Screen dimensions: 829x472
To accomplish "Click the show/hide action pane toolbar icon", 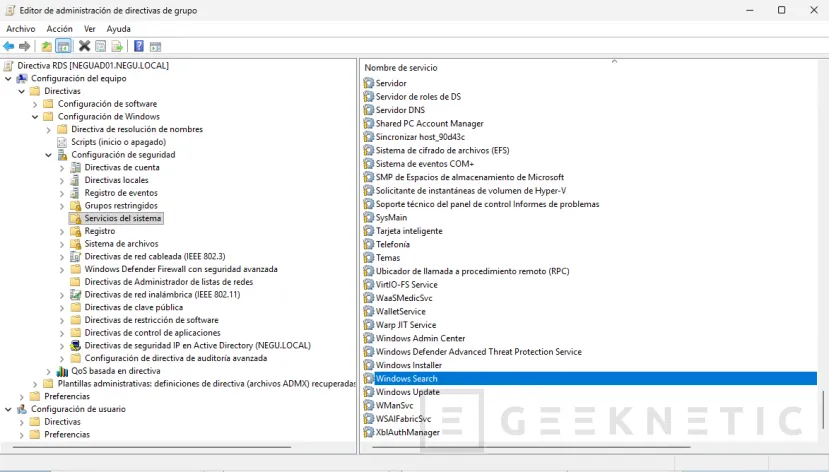I will (155, 47).
